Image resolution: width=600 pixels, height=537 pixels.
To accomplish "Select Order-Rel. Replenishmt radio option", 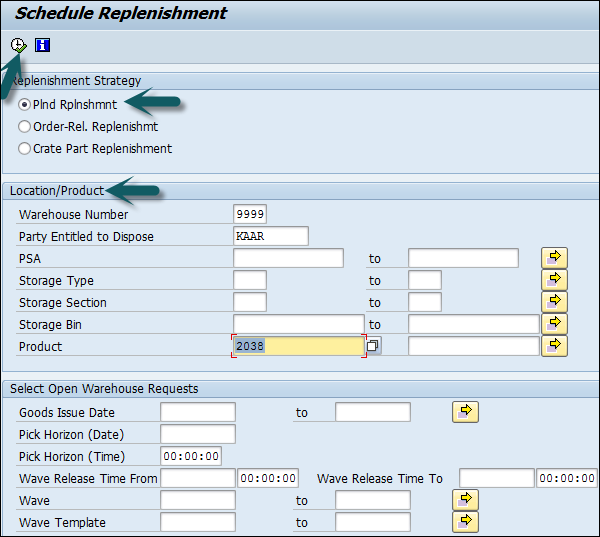I will (x=25, y=127).
